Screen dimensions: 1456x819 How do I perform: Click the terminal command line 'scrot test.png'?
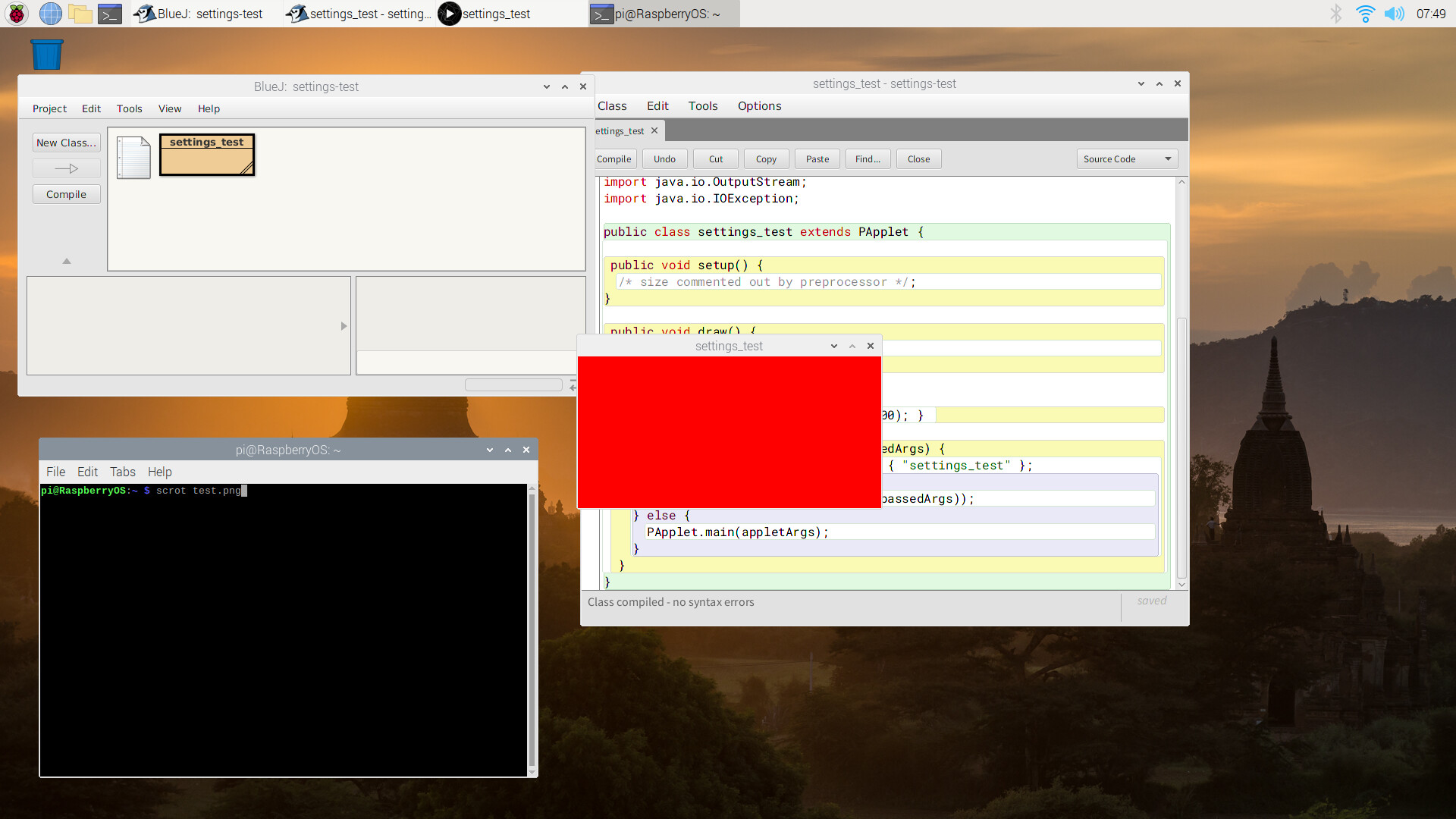click(198, 491)
